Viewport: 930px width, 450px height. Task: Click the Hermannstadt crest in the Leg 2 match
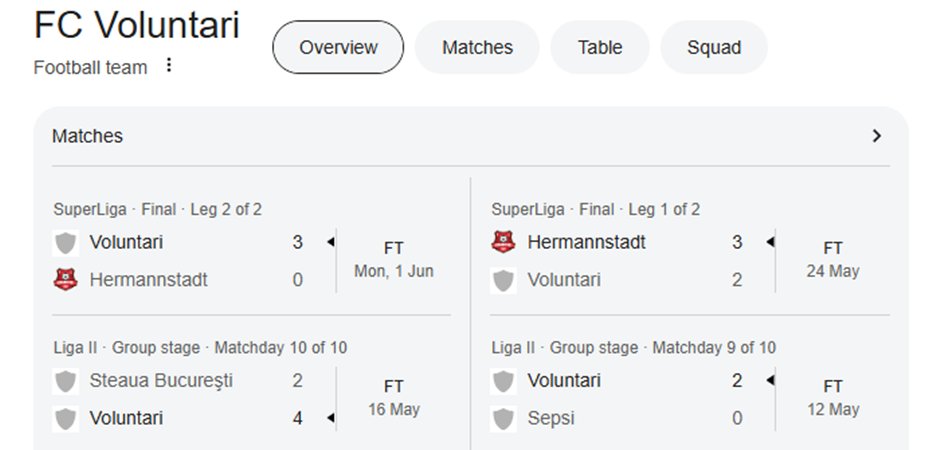tap(65, 279)
